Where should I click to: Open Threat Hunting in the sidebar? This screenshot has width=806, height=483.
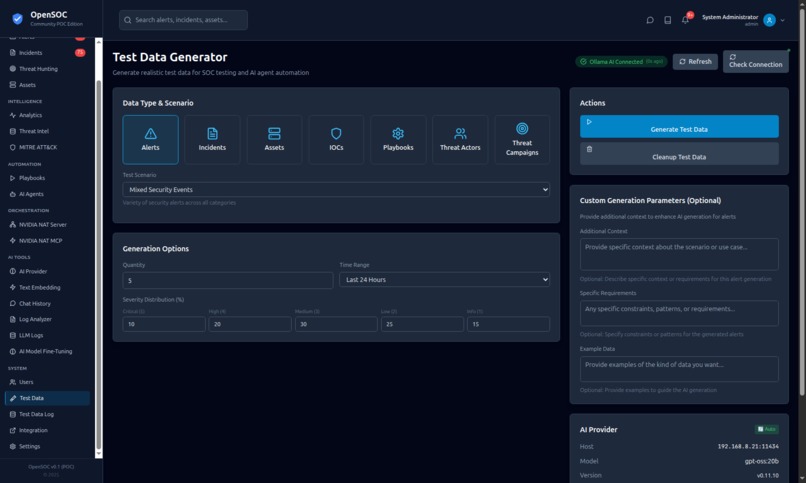click(x=38, y=69)
